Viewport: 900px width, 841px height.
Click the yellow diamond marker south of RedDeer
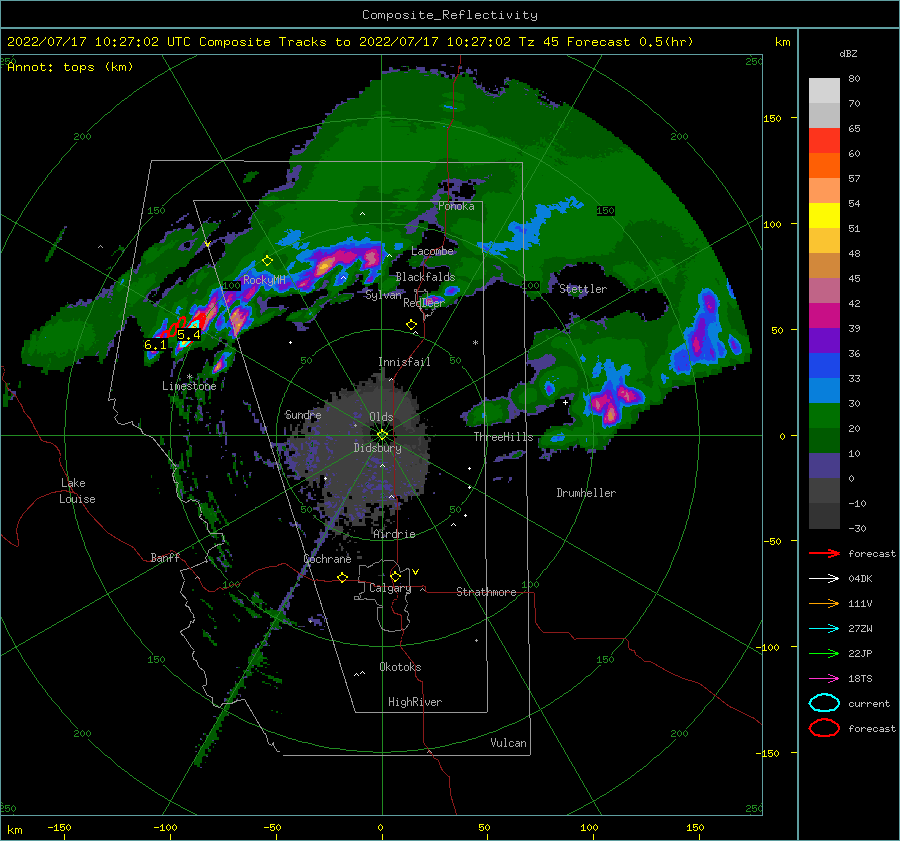coord(412,325)
